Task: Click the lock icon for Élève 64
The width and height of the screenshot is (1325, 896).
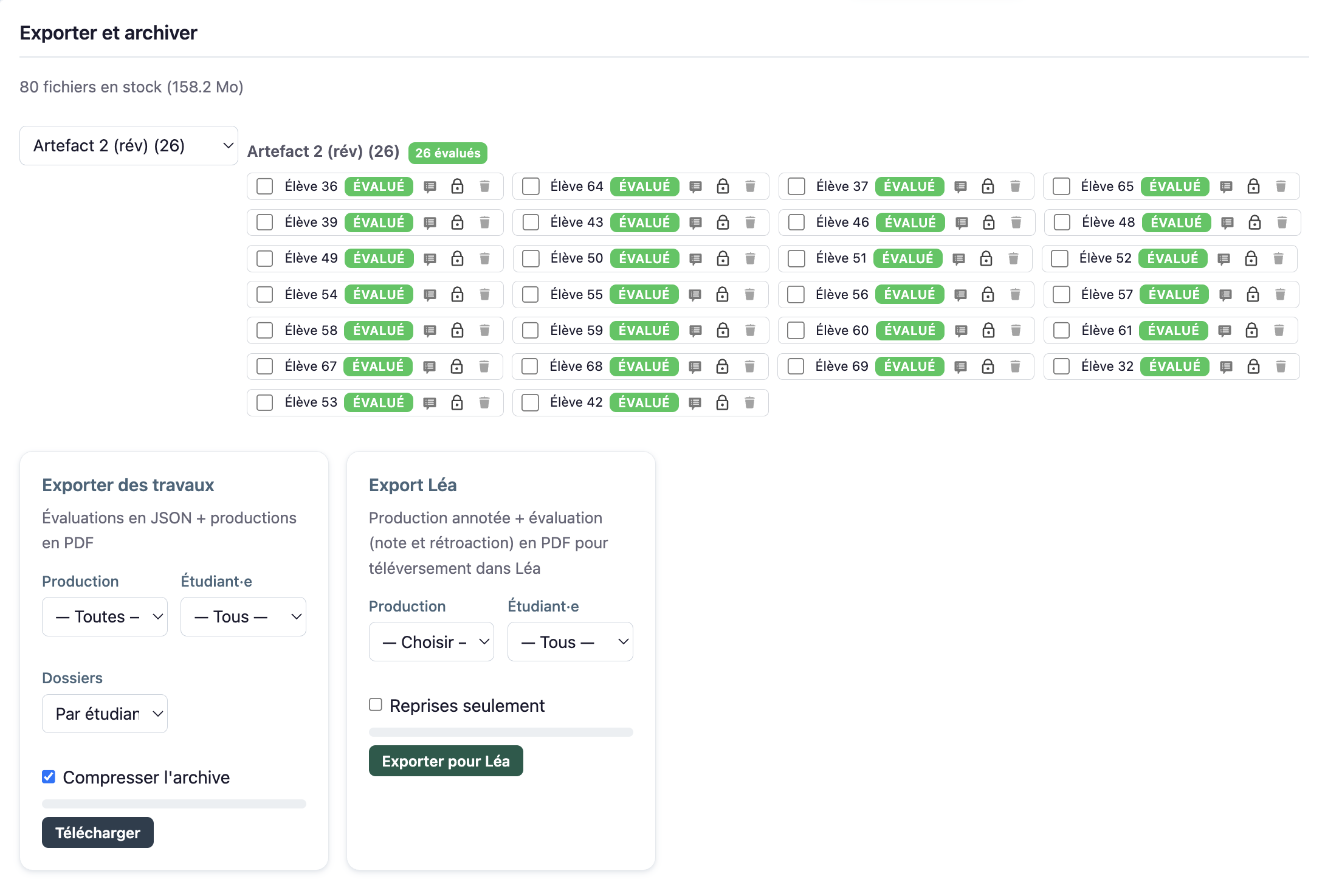Action: tap(723, 187)
